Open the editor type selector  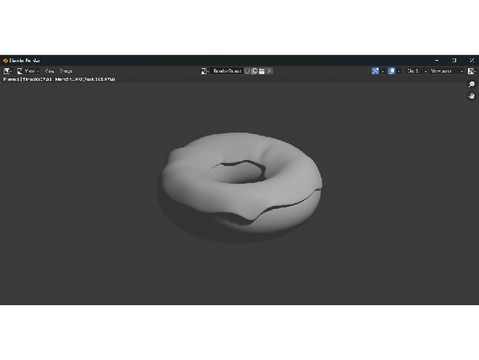tap(7, 71)
